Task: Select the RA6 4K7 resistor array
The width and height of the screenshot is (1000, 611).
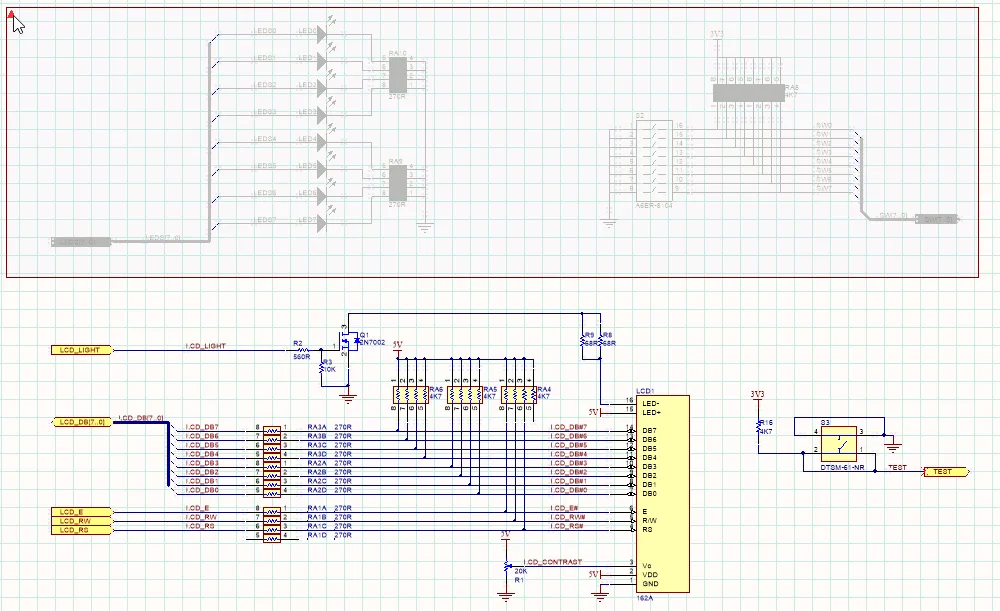Action: [411, 395]
